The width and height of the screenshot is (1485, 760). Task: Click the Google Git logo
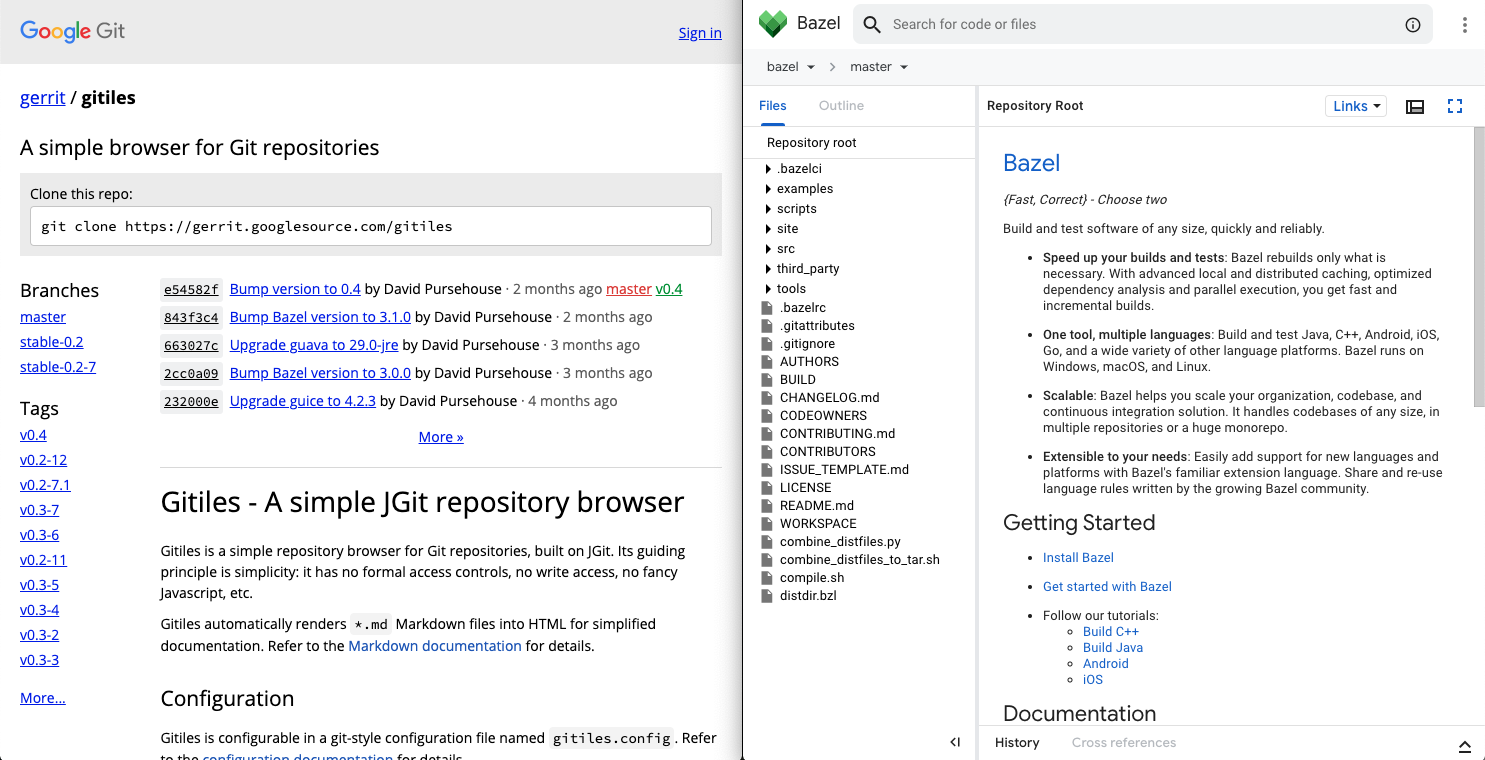pyautogui.click(x=73, y=30)
